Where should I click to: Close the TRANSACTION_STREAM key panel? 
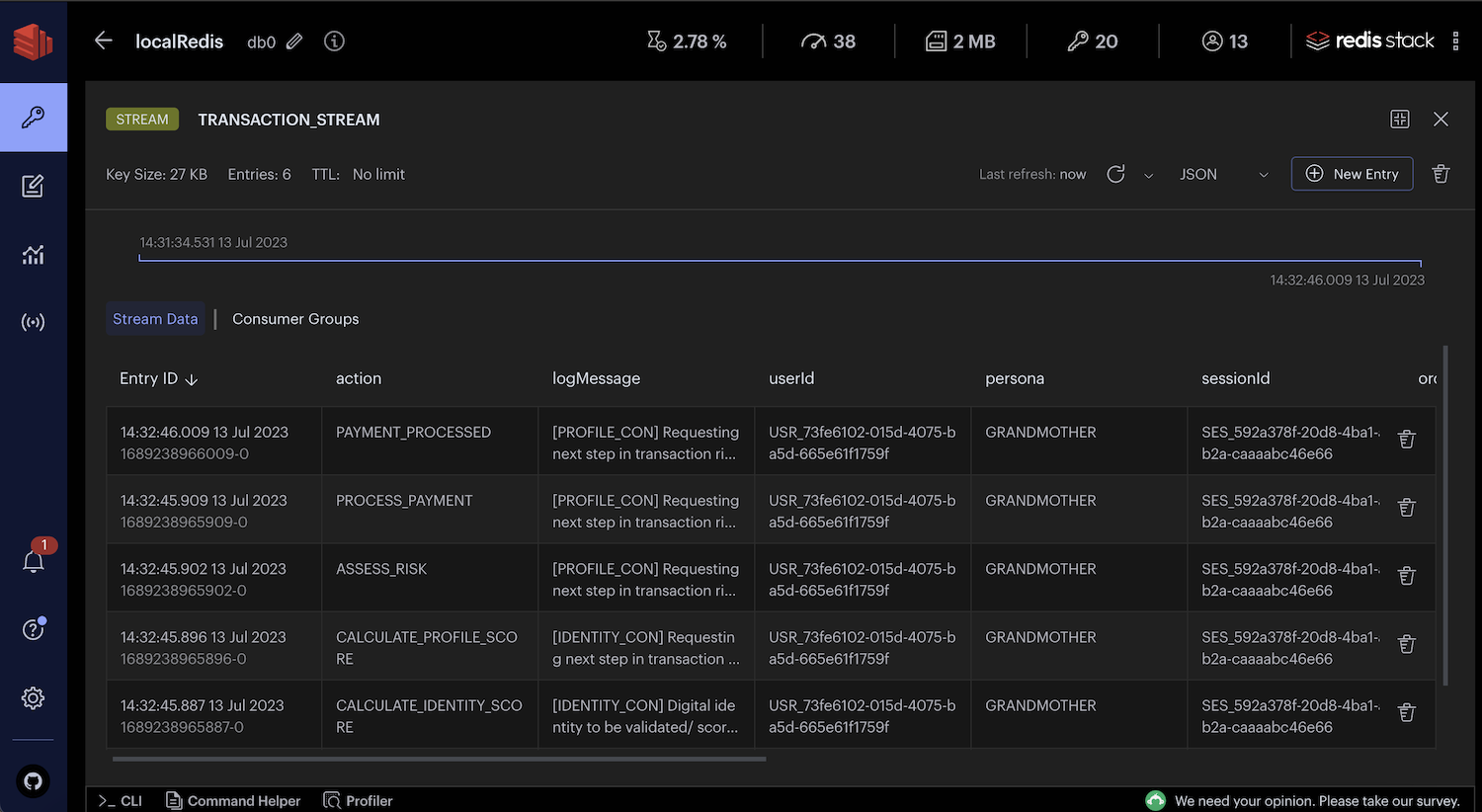[1441, 119]
